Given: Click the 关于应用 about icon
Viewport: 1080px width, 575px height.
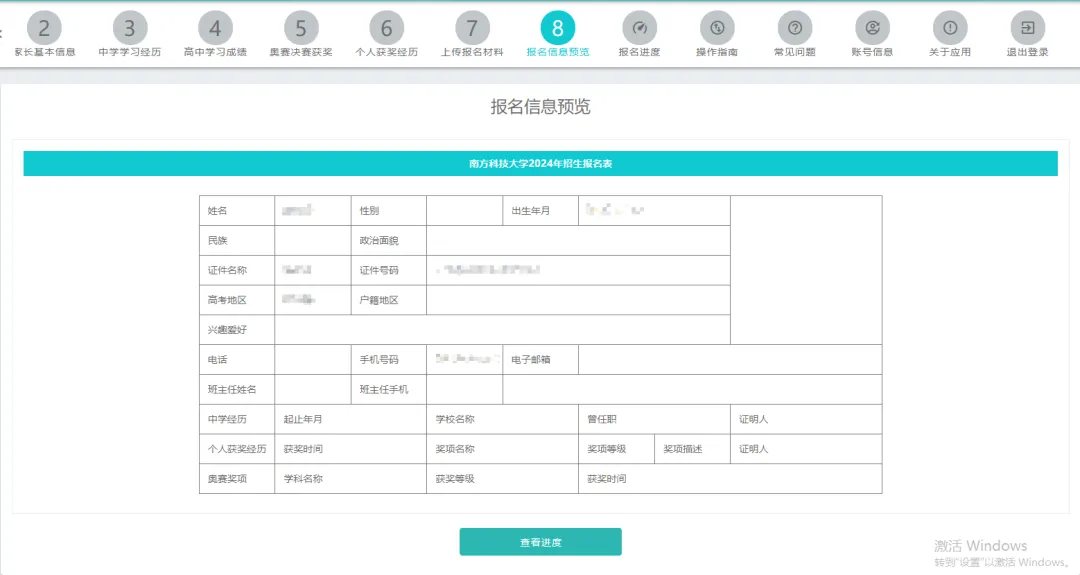Looking at the screenshot, I should [x=950, y=28].
